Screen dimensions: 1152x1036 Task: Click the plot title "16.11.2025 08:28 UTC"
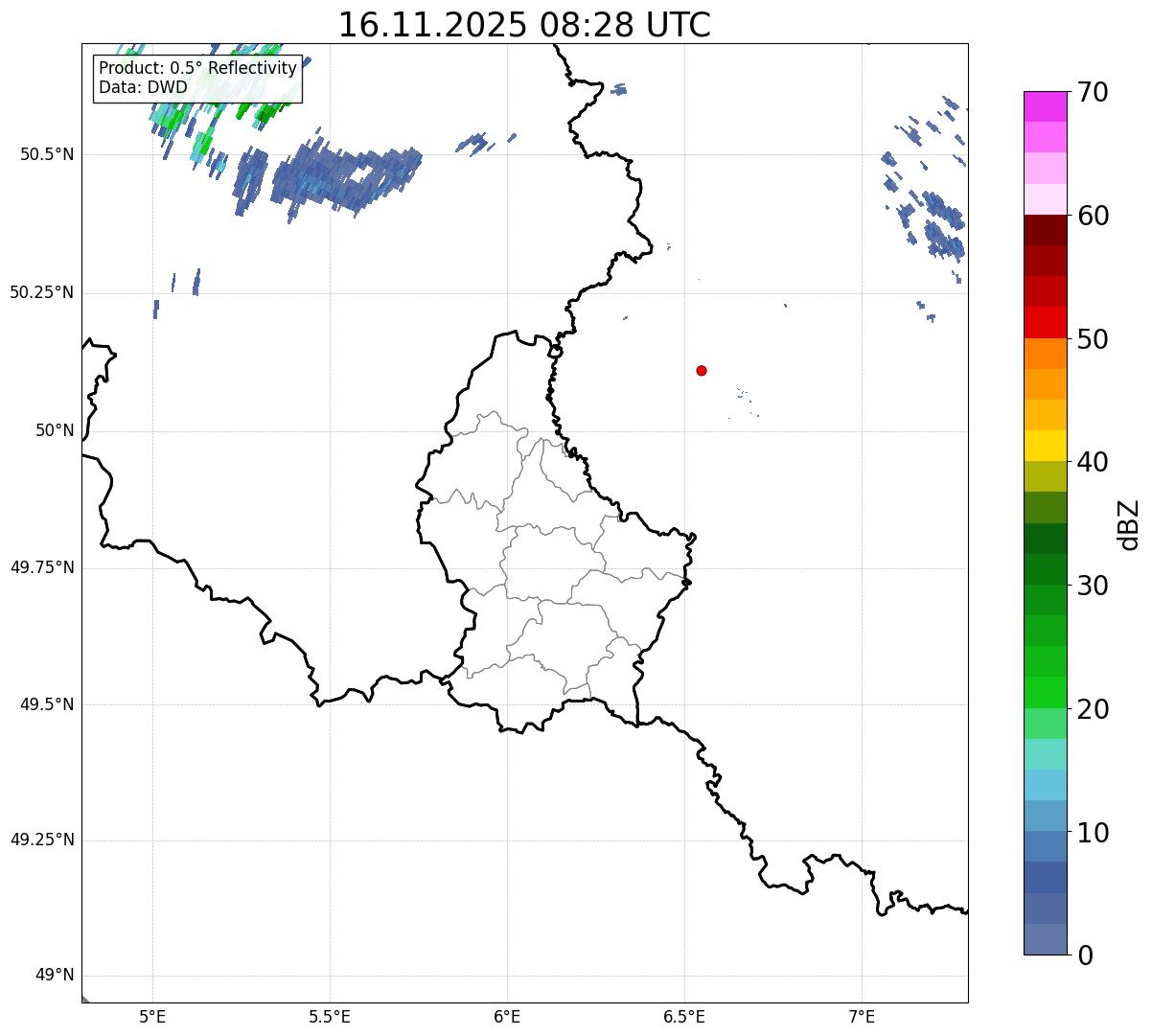pos(524,25)
